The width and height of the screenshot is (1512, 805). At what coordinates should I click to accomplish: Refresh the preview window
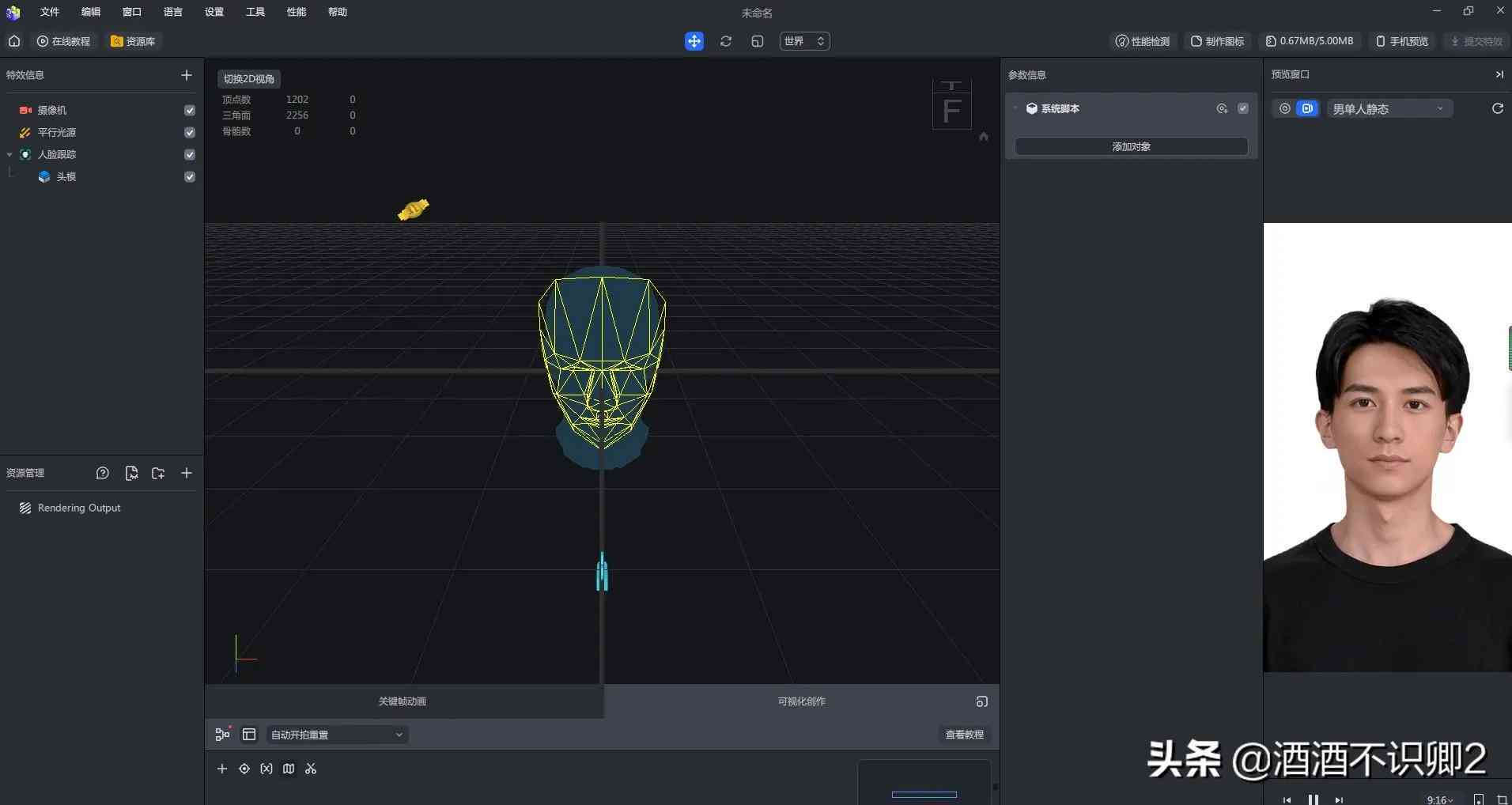[x=1497, y=108]
